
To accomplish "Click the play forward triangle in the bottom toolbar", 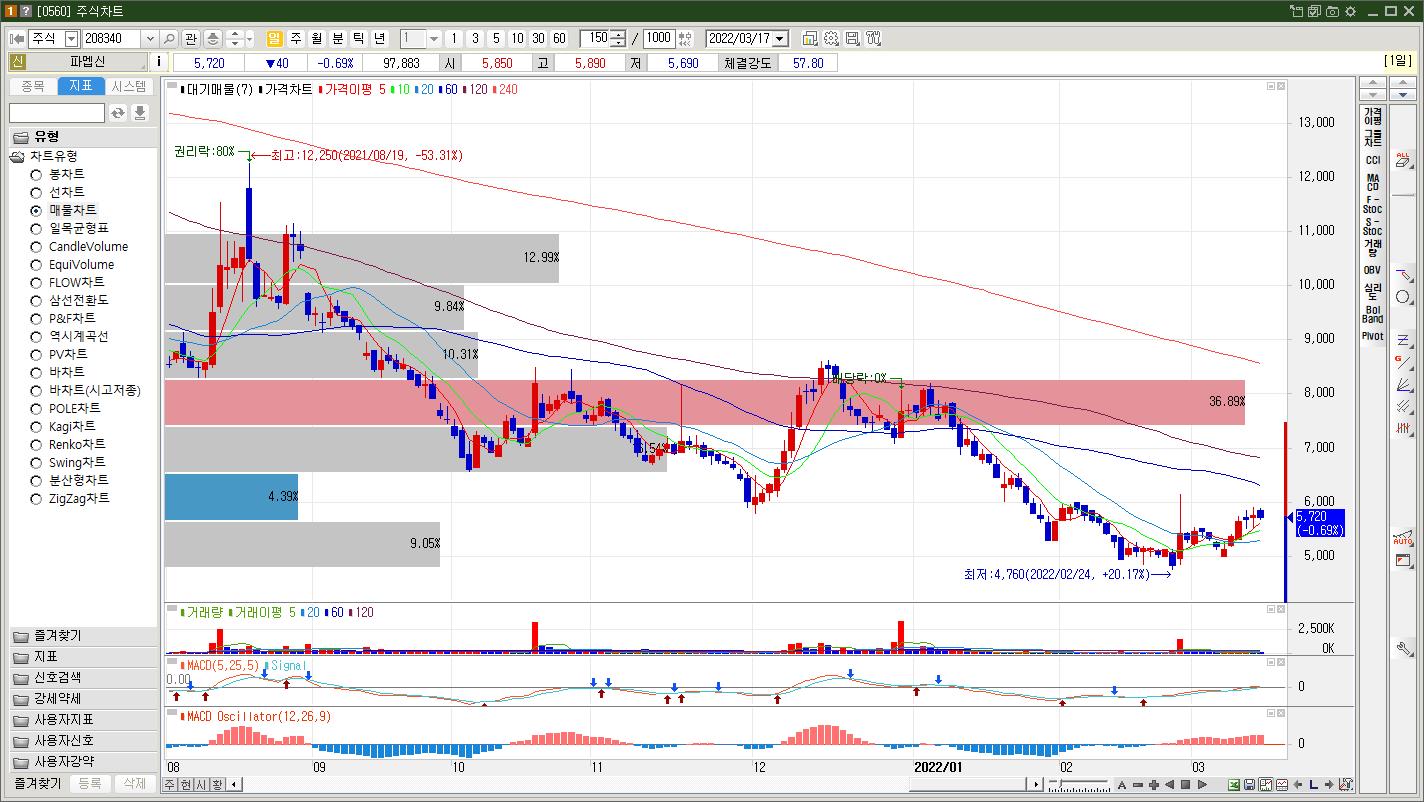I will tap(1202, 785).
